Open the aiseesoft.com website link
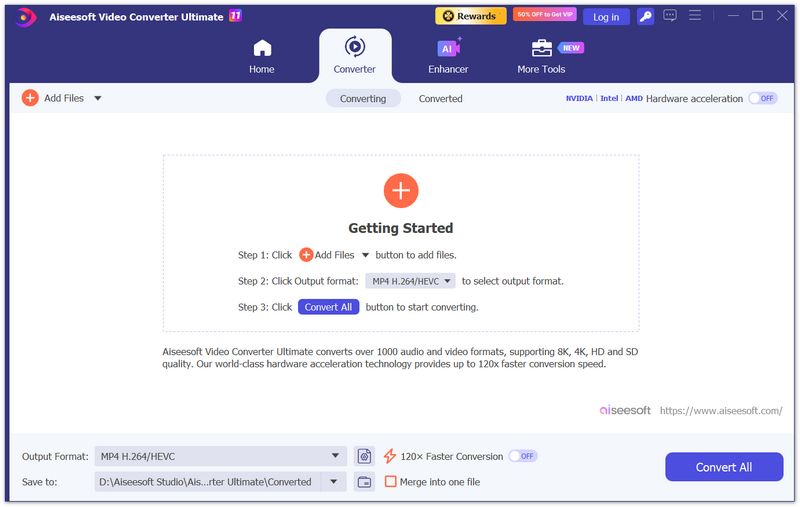 click(x=721, y=411)
